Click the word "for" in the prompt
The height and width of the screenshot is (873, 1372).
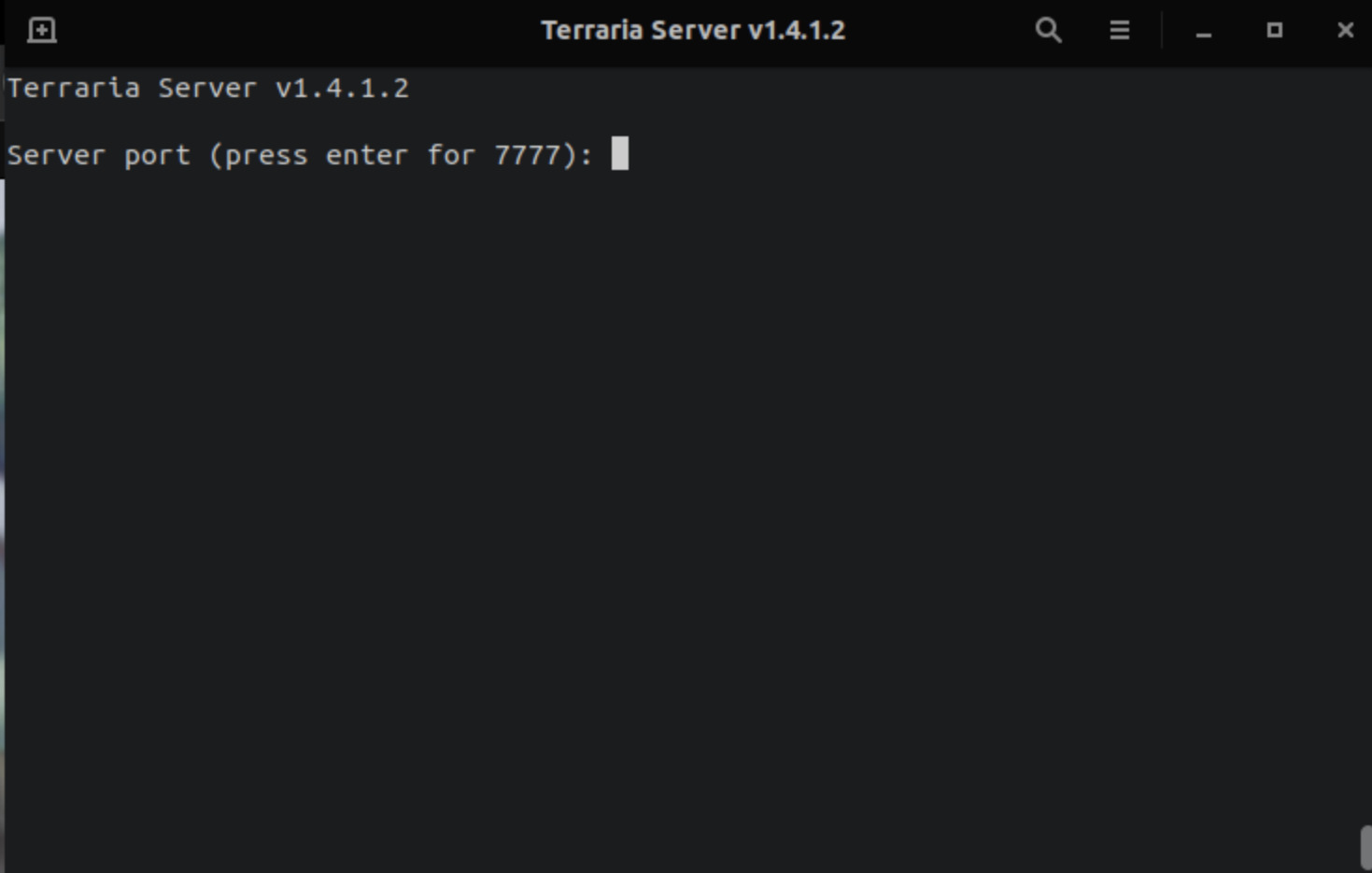tap(451, 155)
